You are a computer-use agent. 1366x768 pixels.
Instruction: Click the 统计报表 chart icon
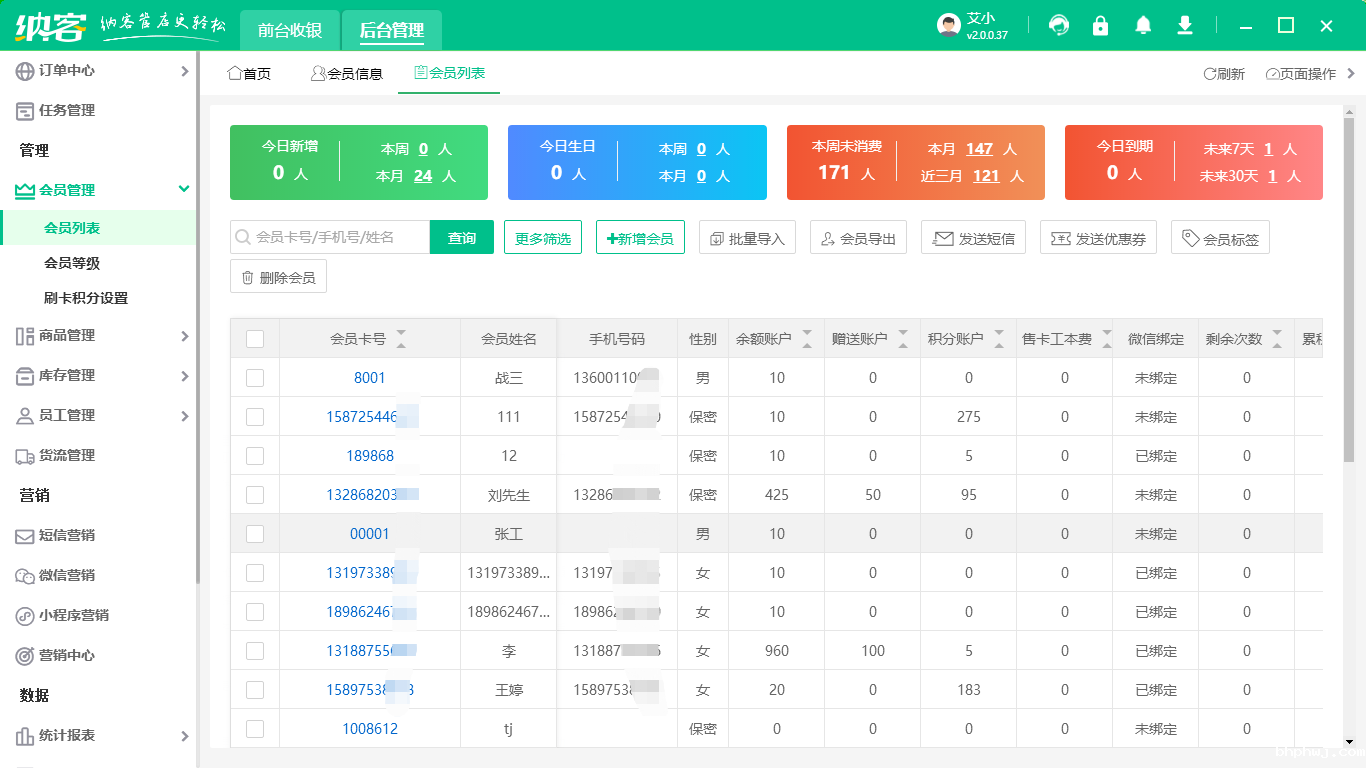pos(25,736)
